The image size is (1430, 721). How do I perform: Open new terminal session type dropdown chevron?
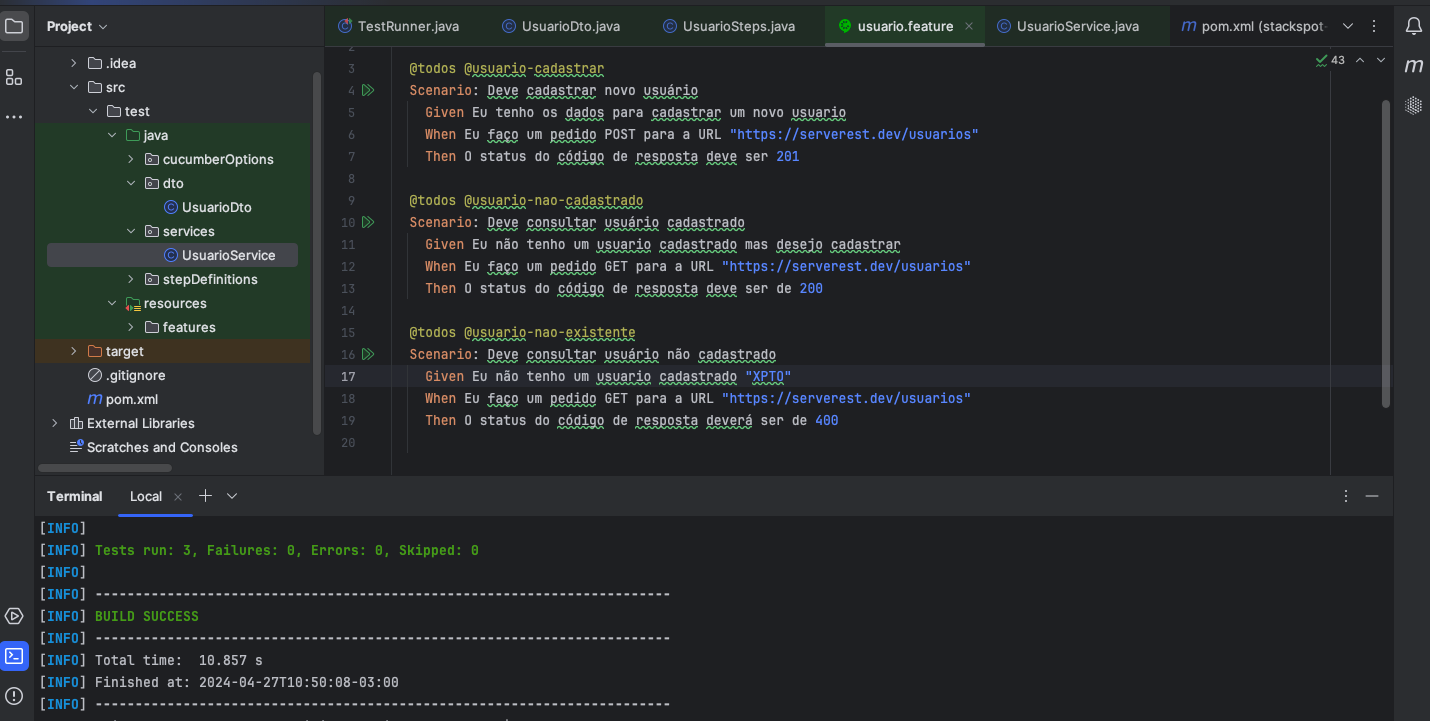pos(232,496)
